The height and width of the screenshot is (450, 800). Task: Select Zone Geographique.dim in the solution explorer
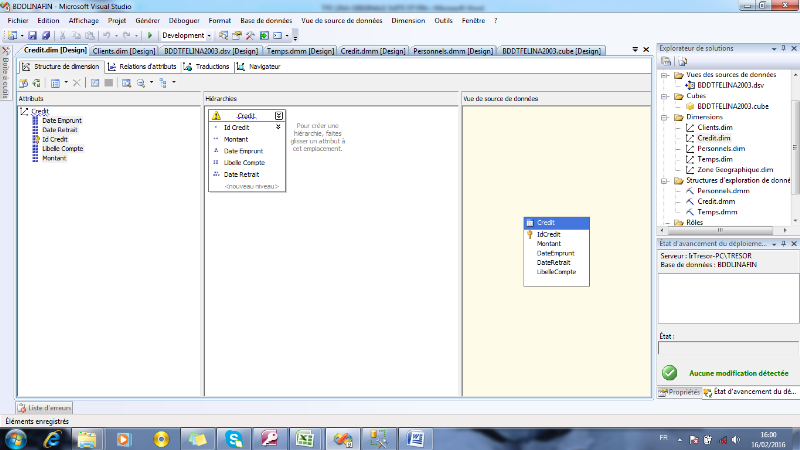tap(733, 170)
